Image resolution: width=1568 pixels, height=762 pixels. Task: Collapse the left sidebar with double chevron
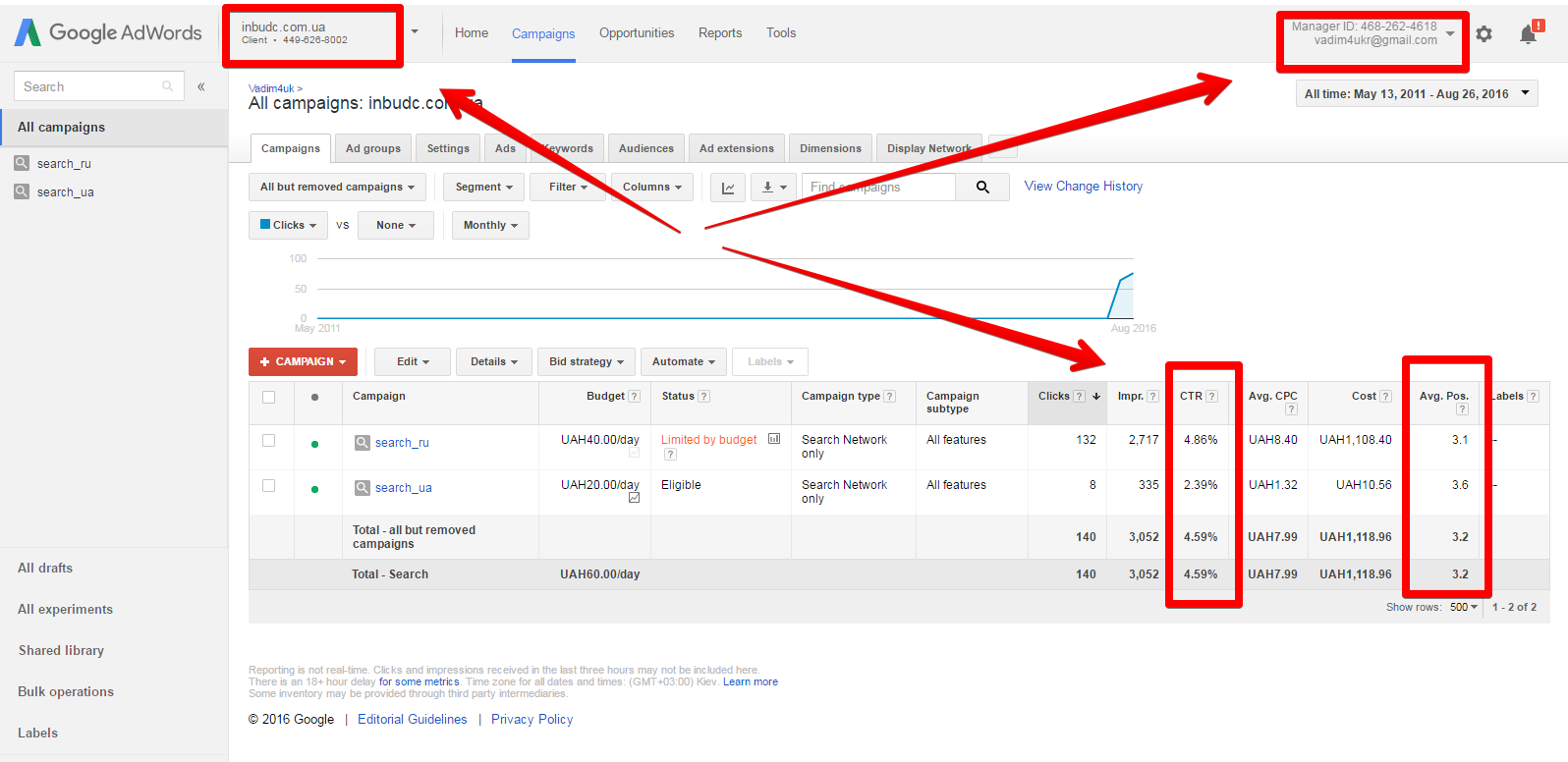coord(200,86)
